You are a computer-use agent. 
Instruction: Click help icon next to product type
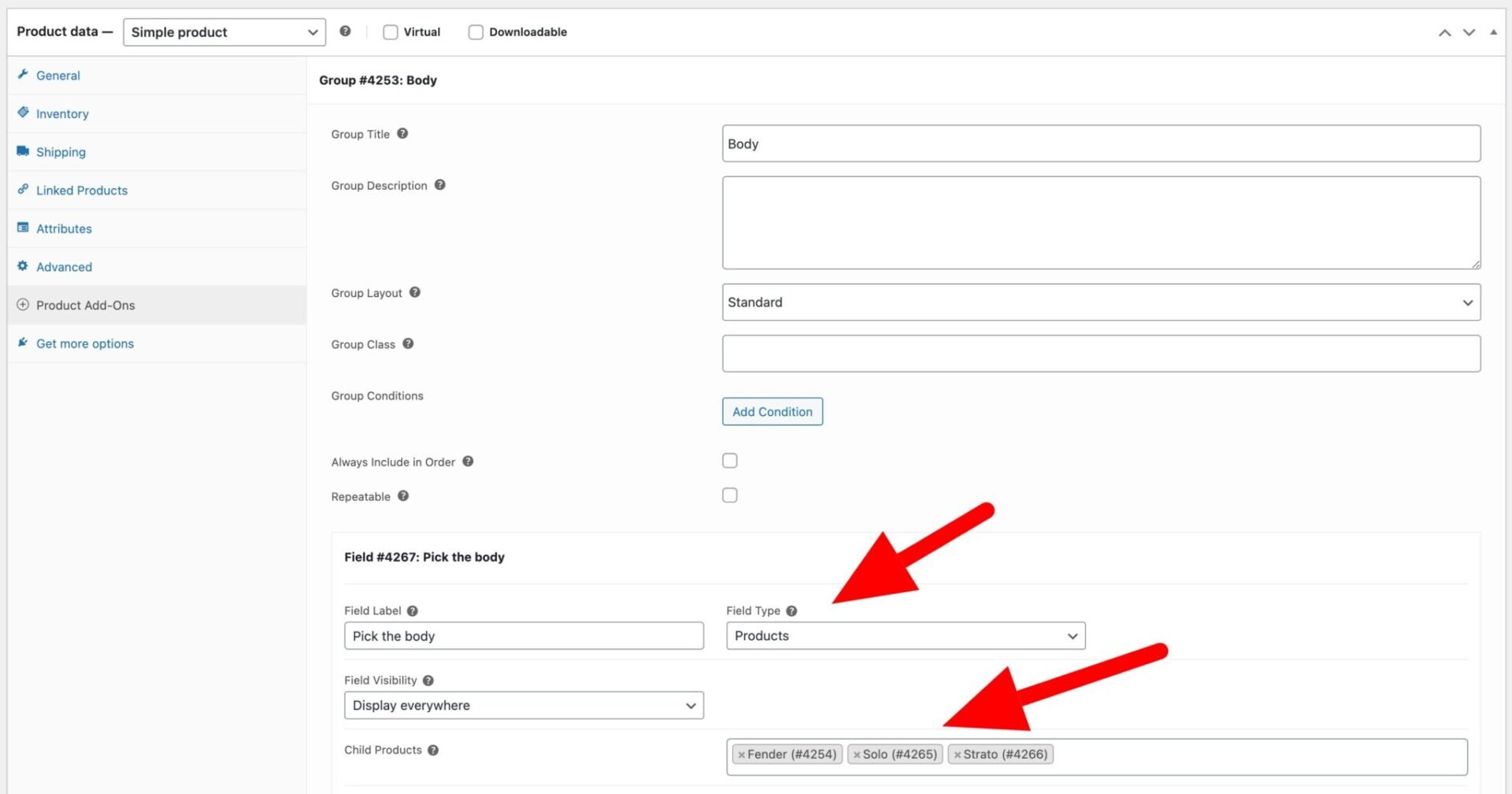[345, 32]
